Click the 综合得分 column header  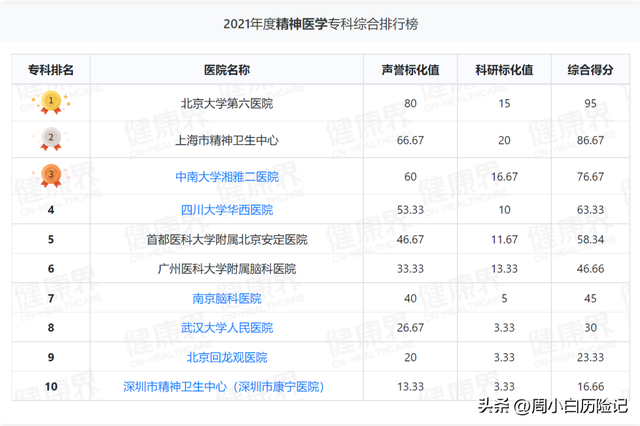590,70
